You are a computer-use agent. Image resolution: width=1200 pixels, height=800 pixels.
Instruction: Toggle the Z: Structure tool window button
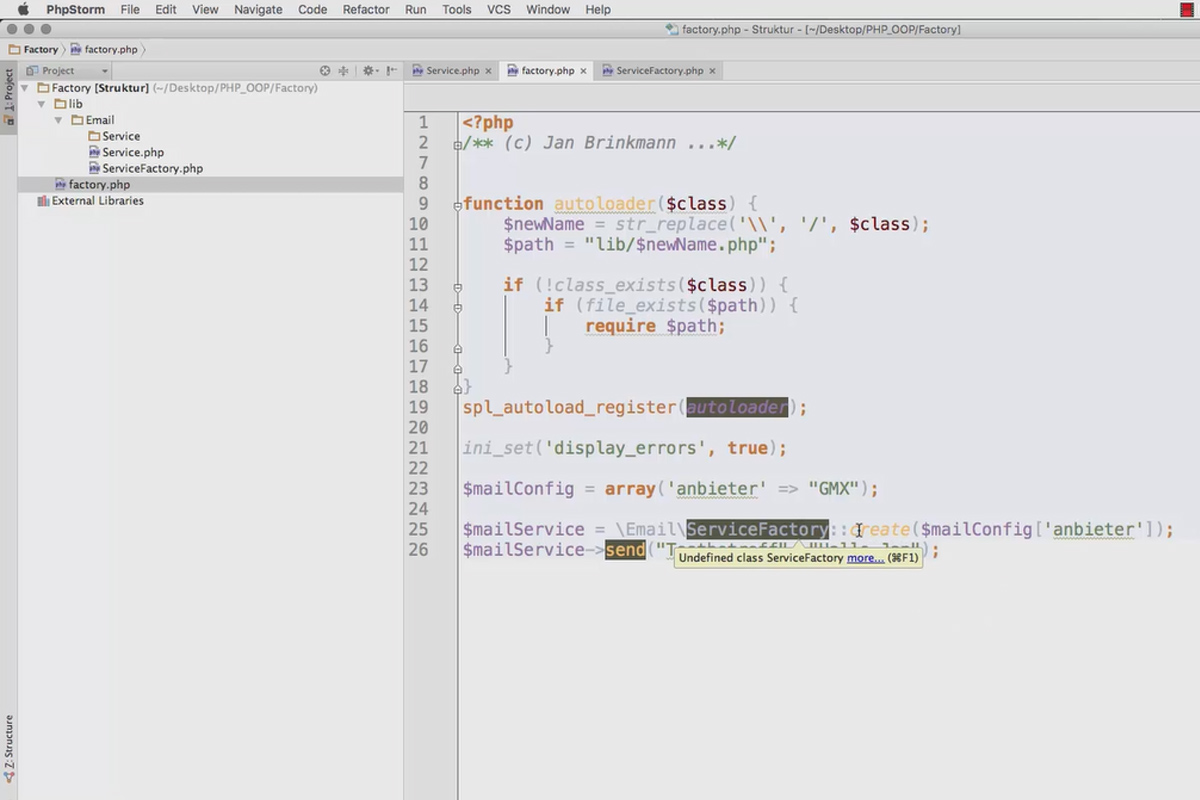click(x=8, y=748)
